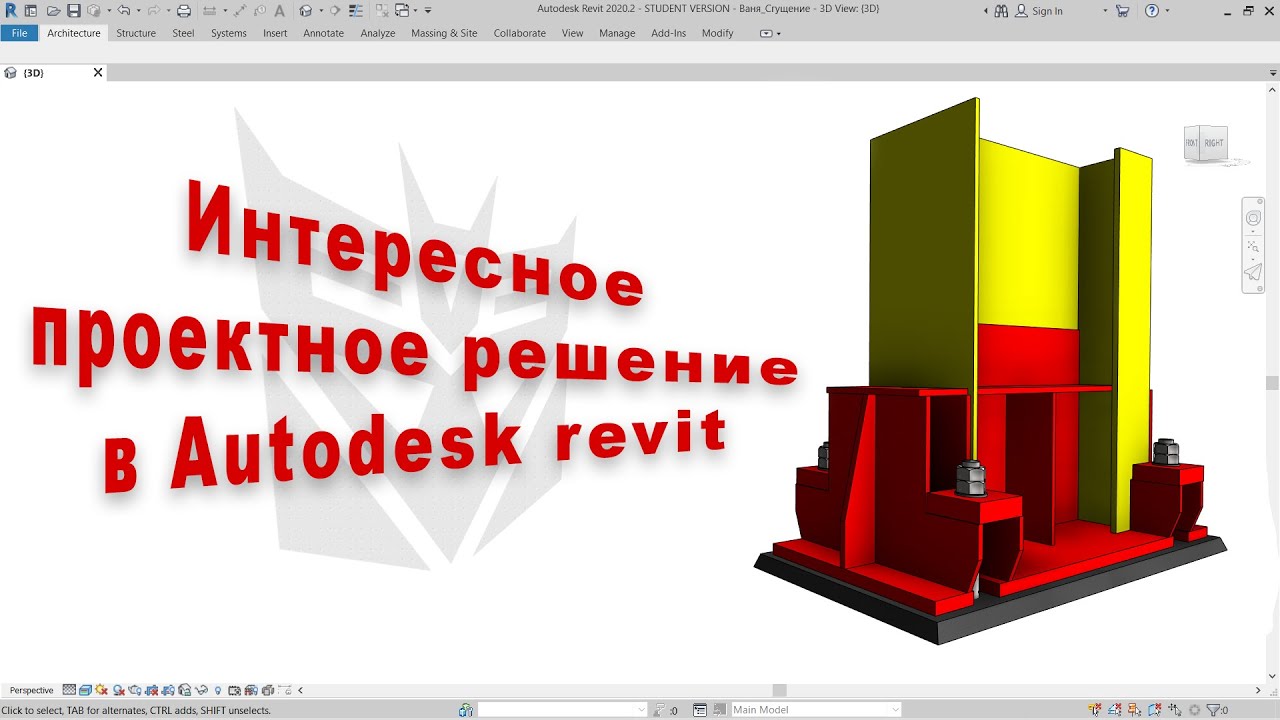Toggle Crop View icon

click(x=151, y=690)
